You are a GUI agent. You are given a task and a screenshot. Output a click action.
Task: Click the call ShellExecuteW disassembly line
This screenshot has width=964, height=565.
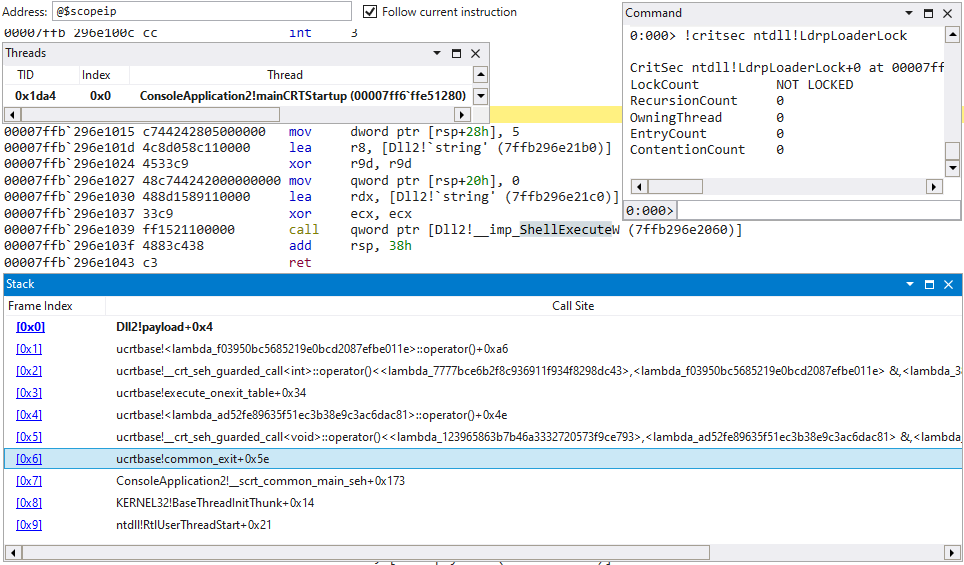point(373,230)
